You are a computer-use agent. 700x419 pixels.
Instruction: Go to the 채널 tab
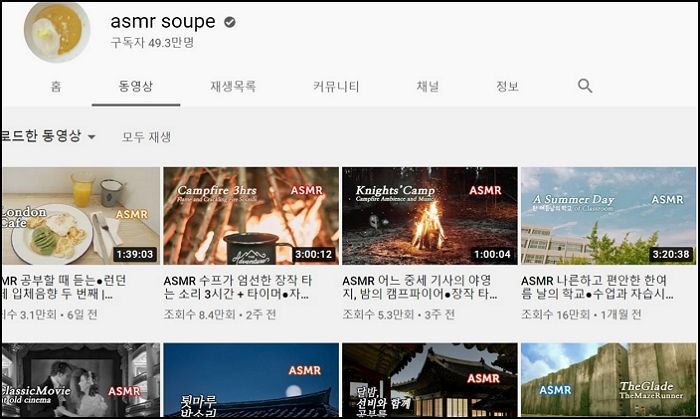click(428, 86)
